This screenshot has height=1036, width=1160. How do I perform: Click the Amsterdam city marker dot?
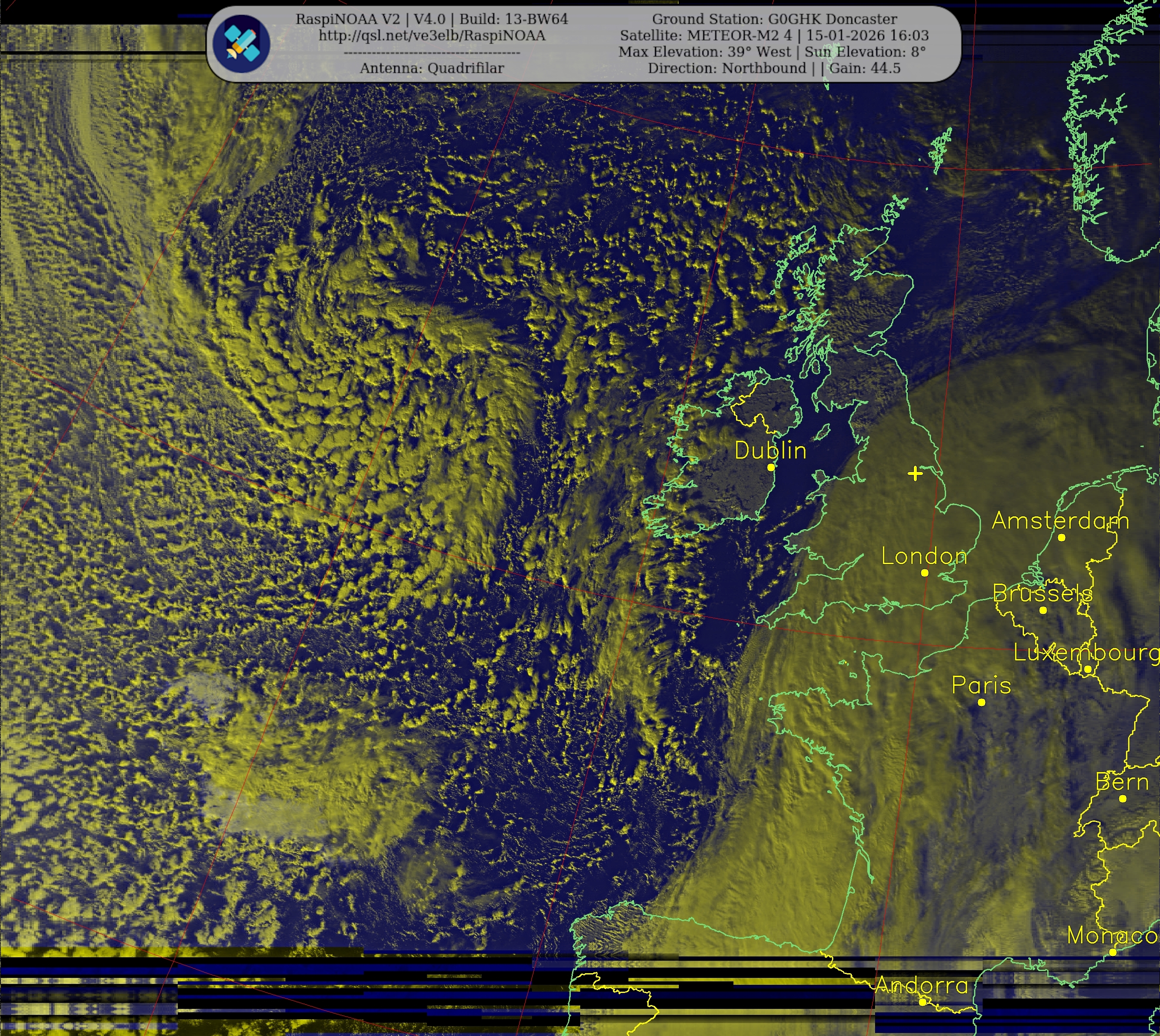click(x=1061, y=537)
